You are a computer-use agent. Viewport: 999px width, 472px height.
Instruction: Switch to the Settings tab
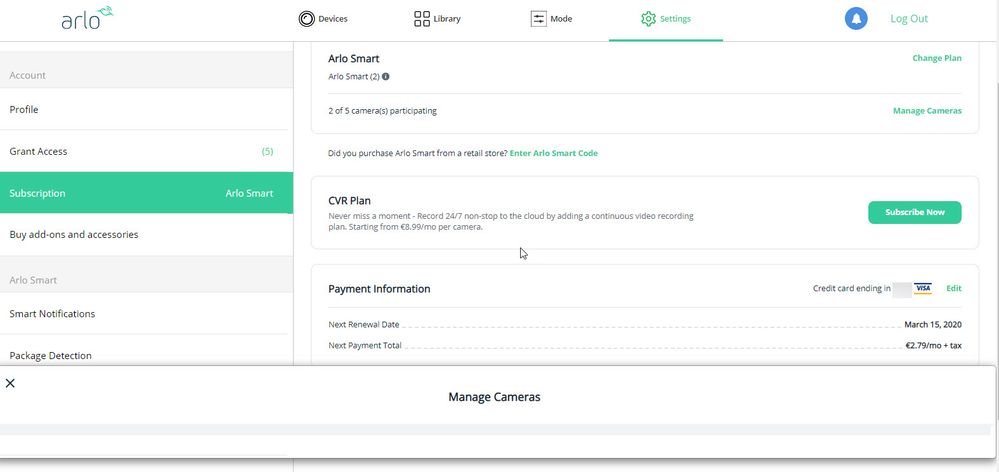666,18
